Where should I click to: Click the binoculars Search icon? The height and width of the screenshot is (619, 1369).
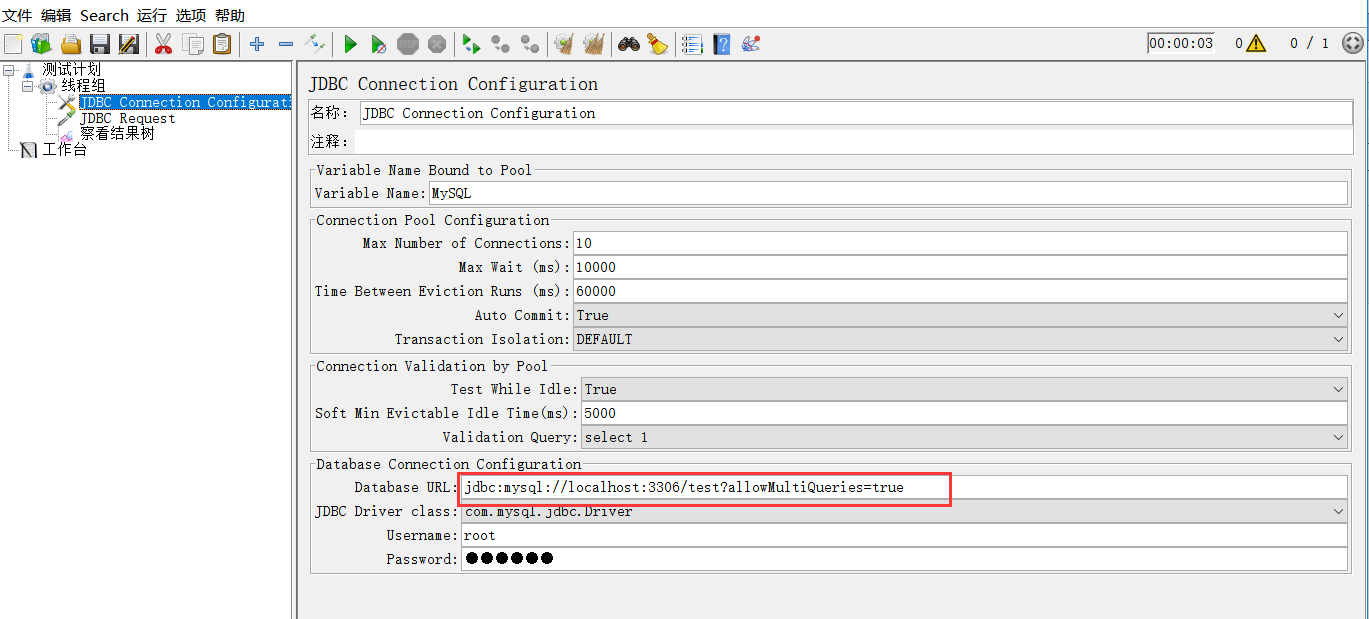(628, 44)
